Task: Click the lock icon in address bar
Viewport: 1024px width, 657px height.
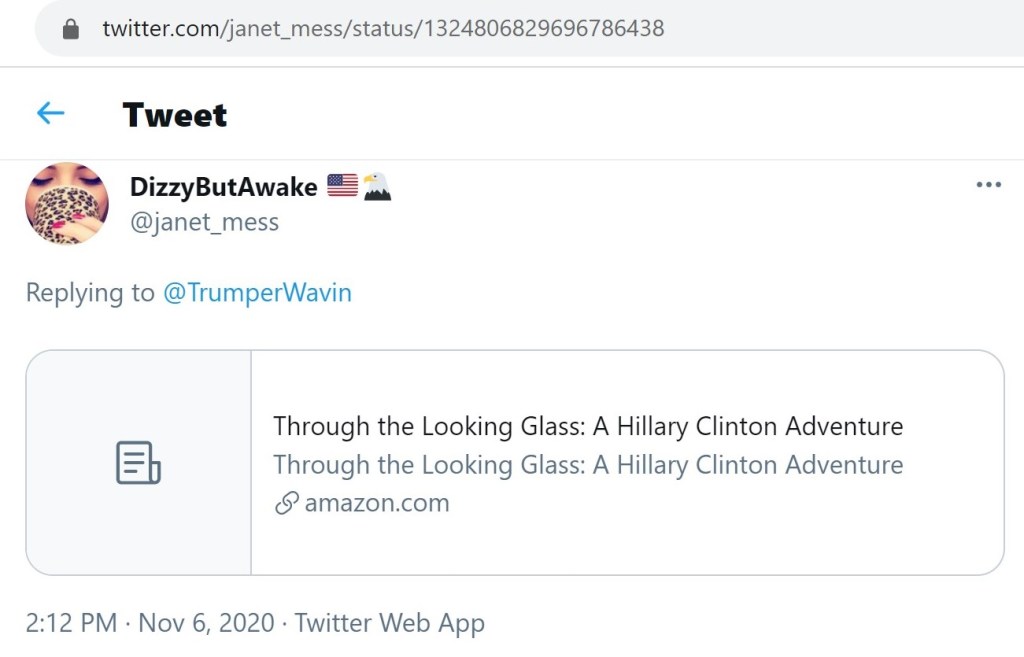Action: [x=70, y=29]
